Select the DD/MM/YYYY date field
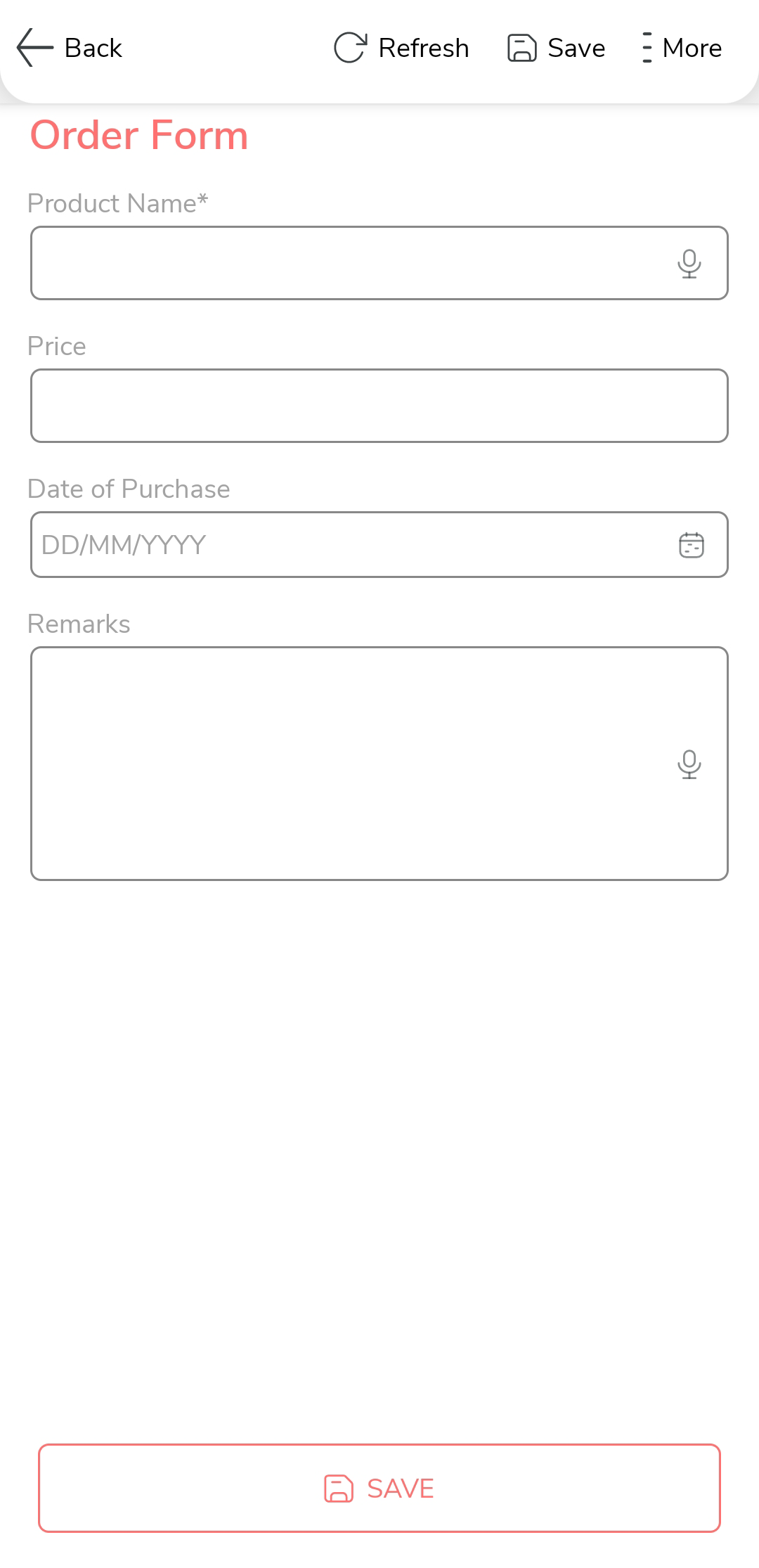 click(x=344, y=545)
